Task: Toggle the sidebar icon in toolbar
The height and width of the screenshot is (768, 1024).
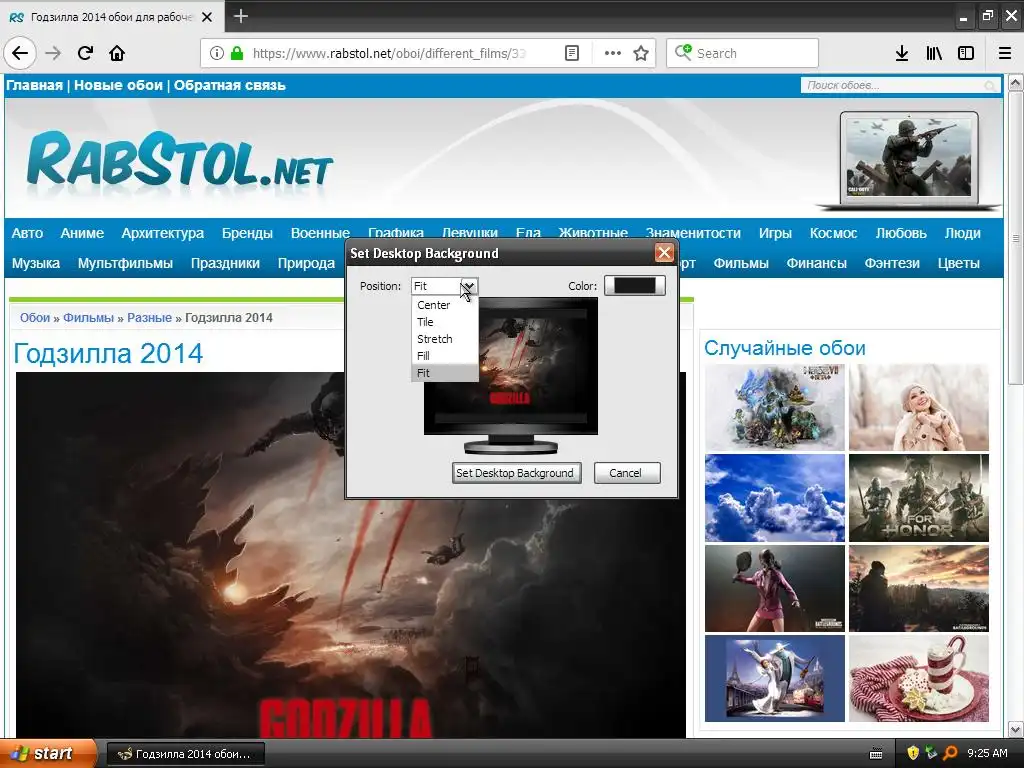Action: click(x=966, y=53)
